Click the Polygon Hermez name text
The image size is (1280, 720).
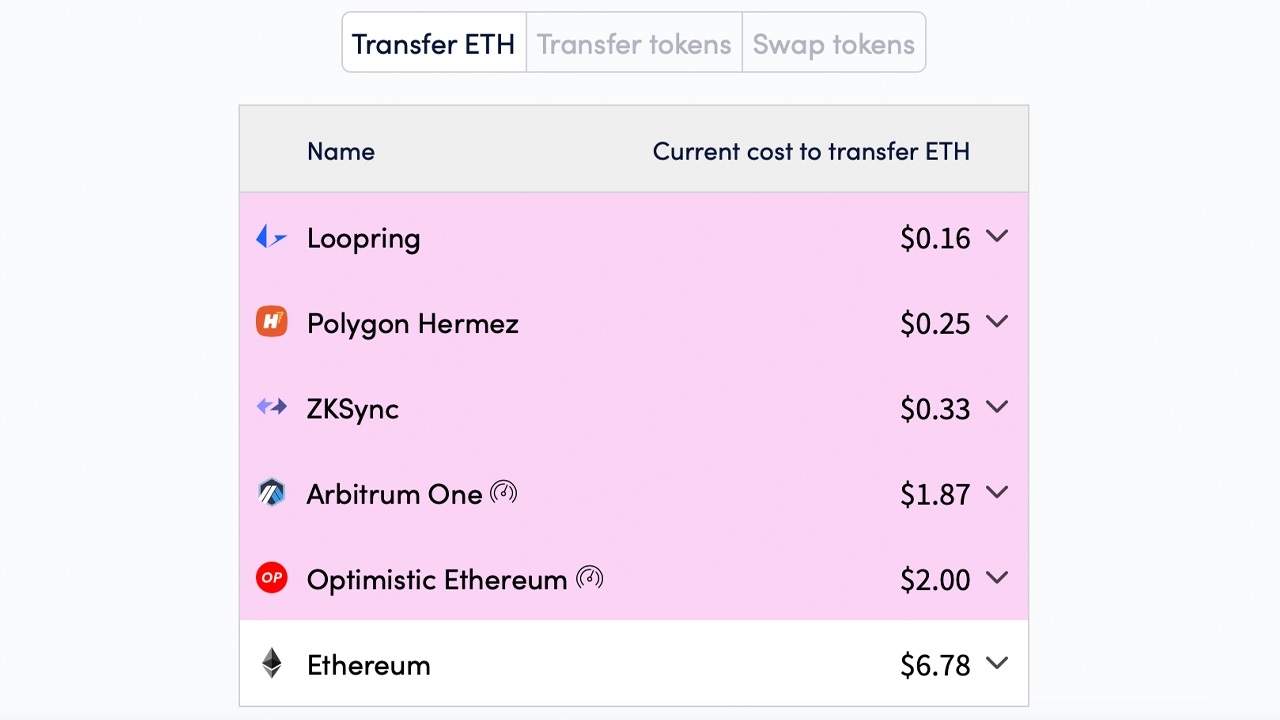coord(412,324)
